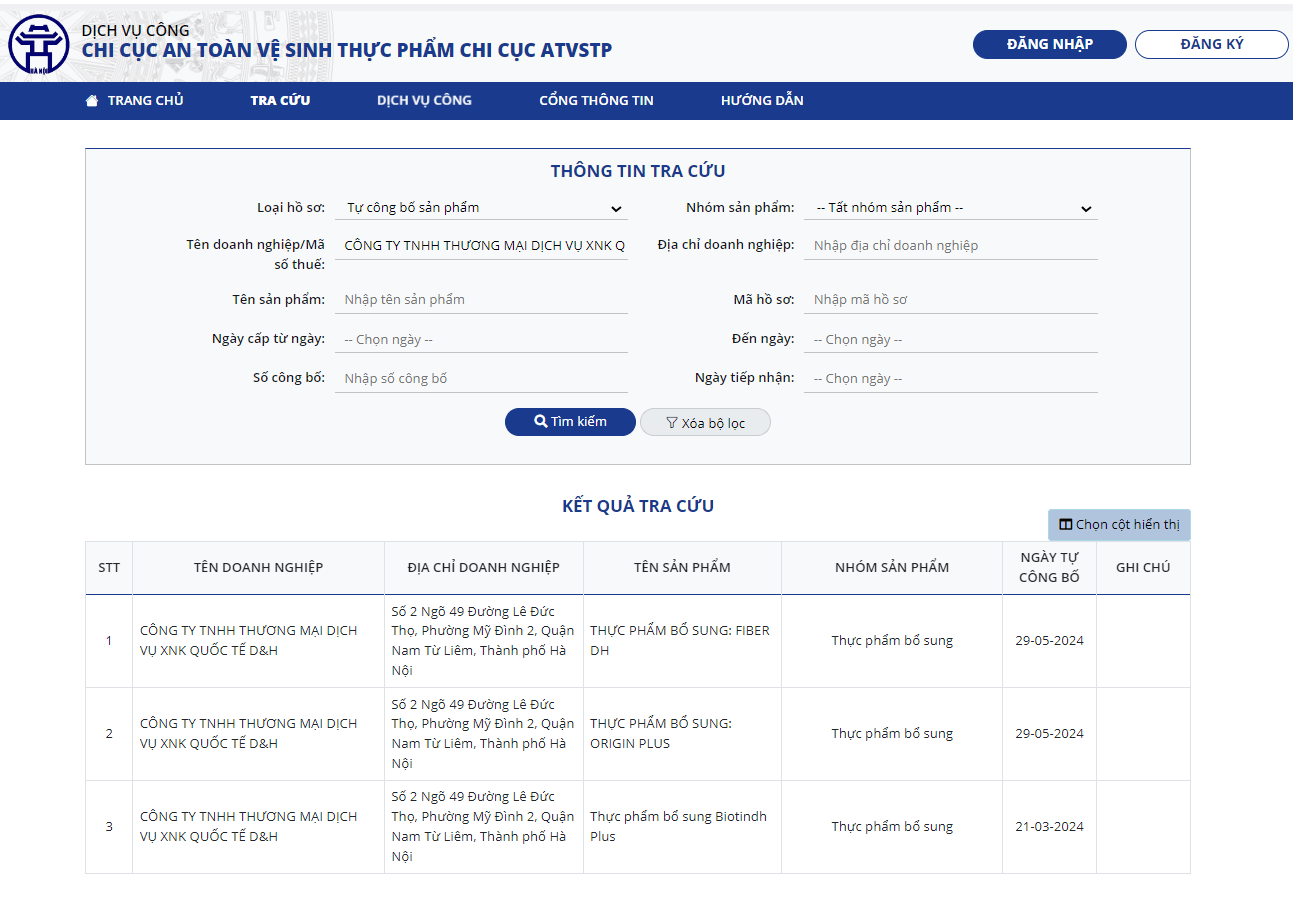Image resolution: width=1293 pixels, height=906 pixels.
Task: Expand the Nhóm sản phẩm dropdown
Action: [950, 208]
